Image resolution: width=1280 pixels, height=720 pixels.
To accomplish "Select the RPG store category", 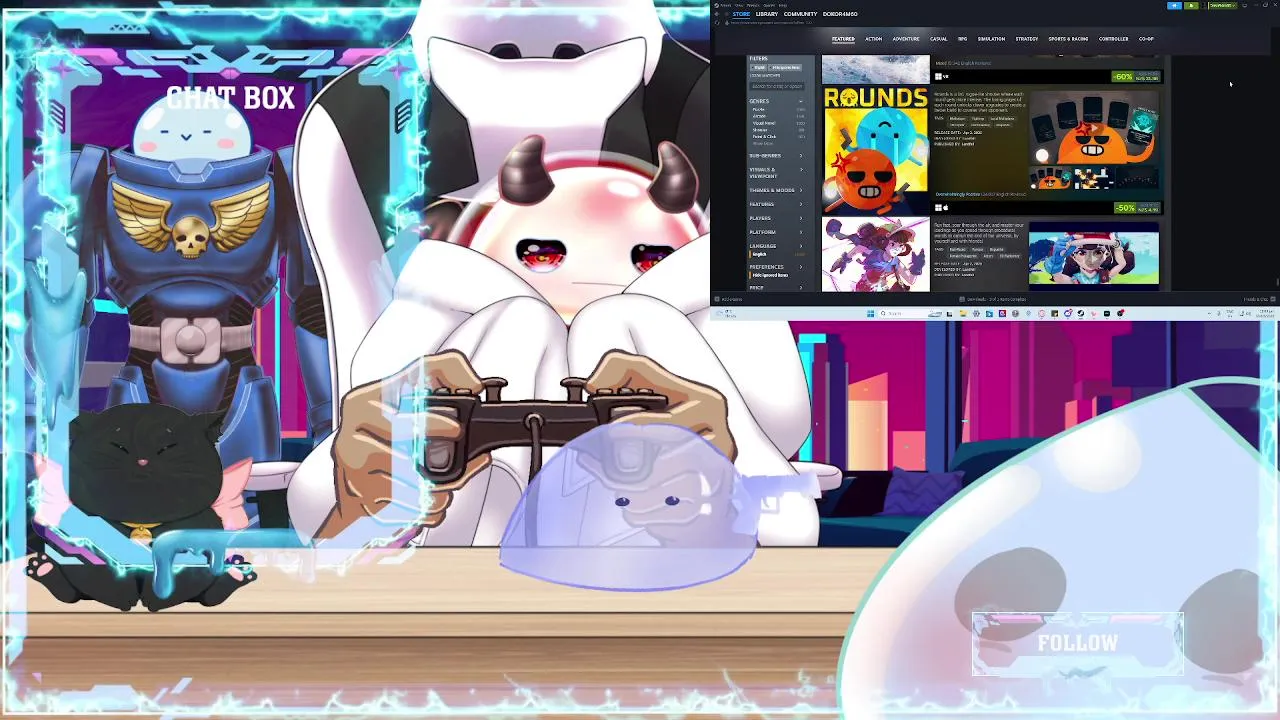I will click(962, 39).
